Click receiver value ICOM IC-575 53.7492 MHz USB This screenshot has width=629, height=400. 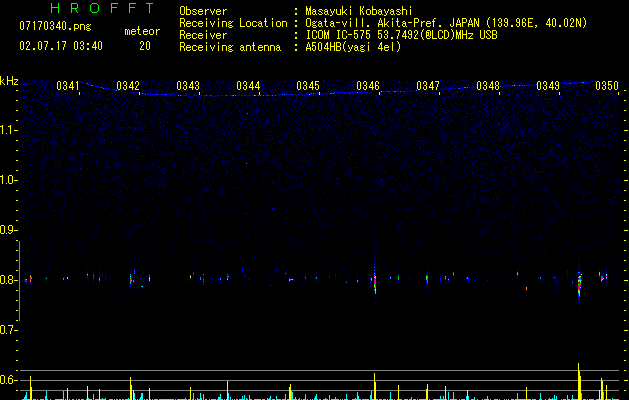[x=401, y=35]
